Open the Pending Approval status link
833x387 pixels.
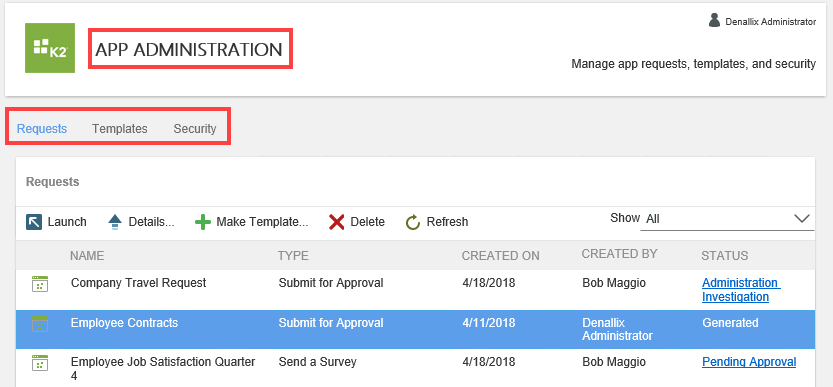click(749, 362)
